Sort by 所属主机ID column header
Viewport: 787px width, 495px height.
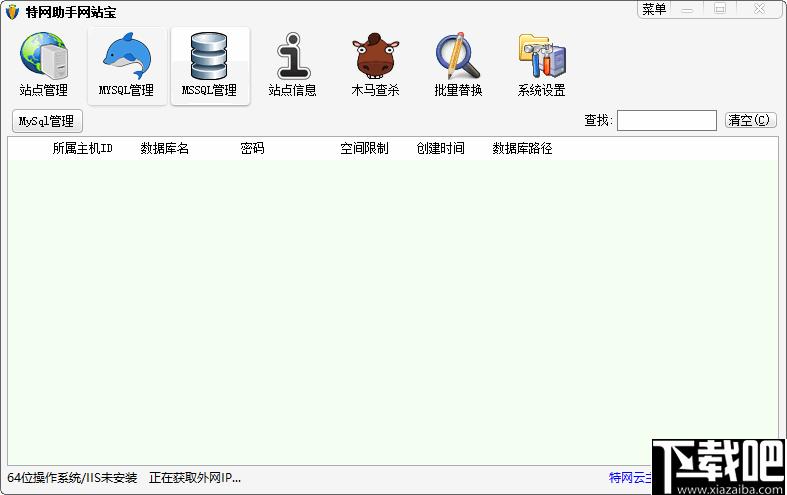[82, 148]
